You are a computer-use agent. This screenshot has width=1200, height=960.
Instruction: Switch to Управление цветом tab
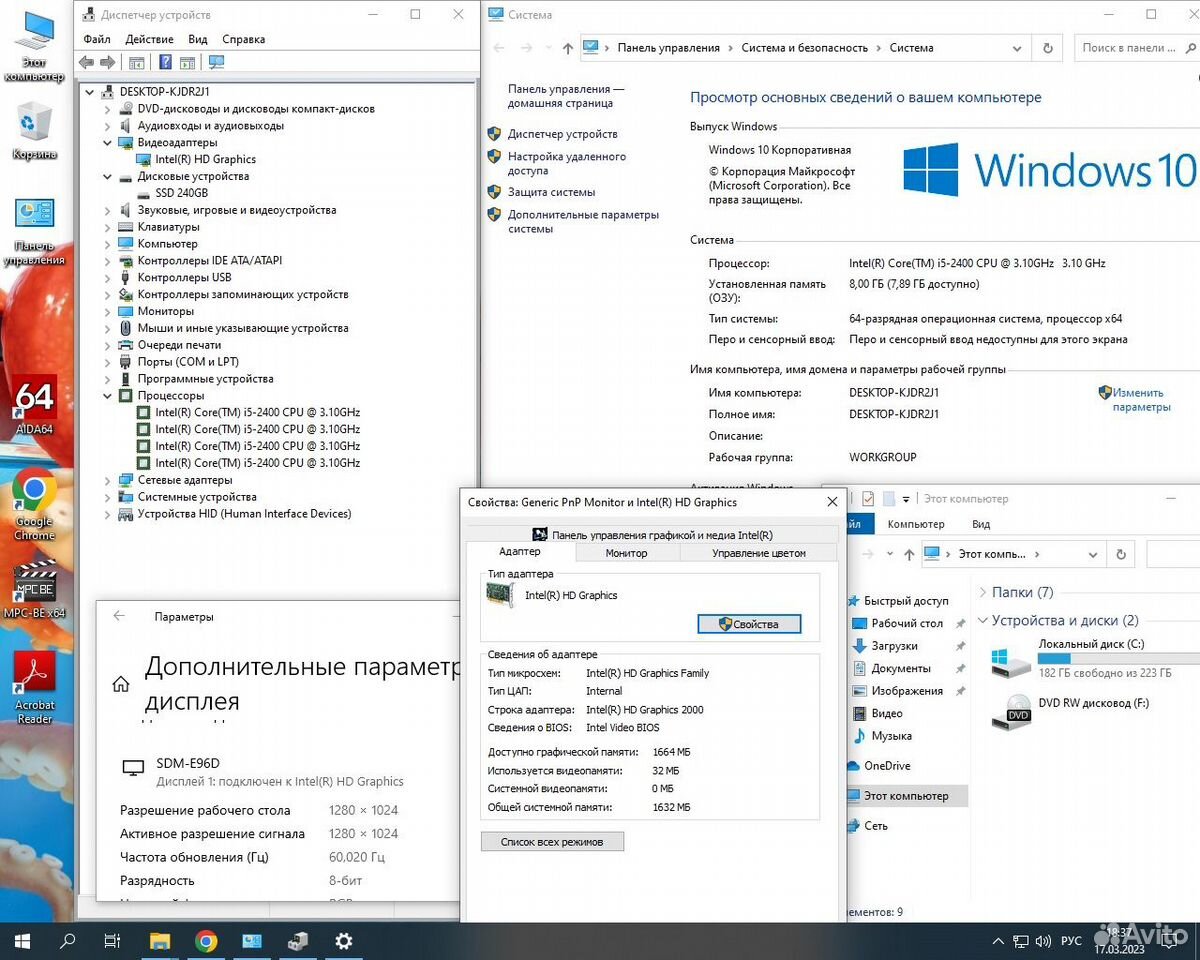pos(759,553)
